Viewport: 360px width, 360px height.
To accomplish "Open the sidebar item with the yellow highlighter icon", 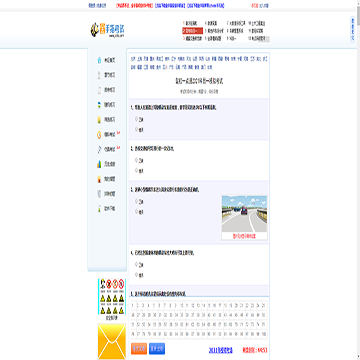I will pyautogui.click(x=106, y=119).
